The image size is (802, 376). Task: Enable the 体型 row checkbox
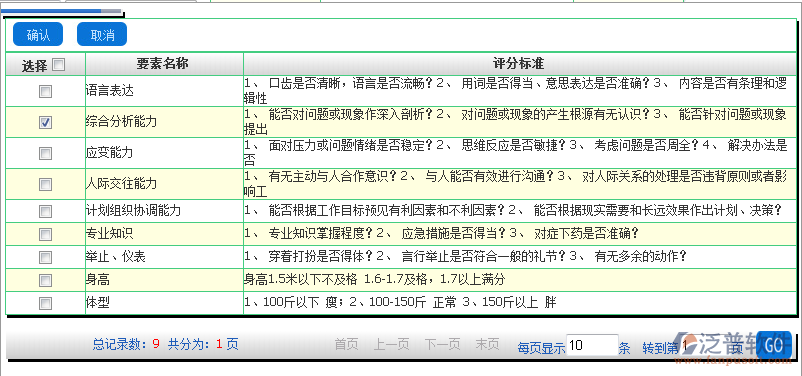46,303
